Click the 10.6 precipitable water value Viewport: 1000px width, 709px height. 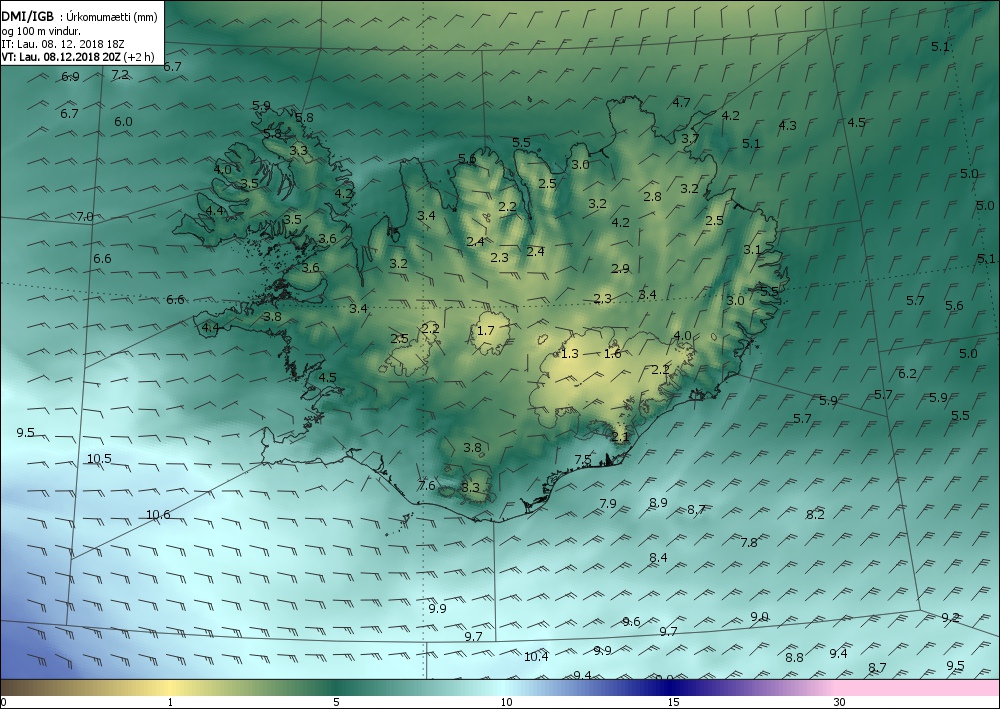(158, 515)
